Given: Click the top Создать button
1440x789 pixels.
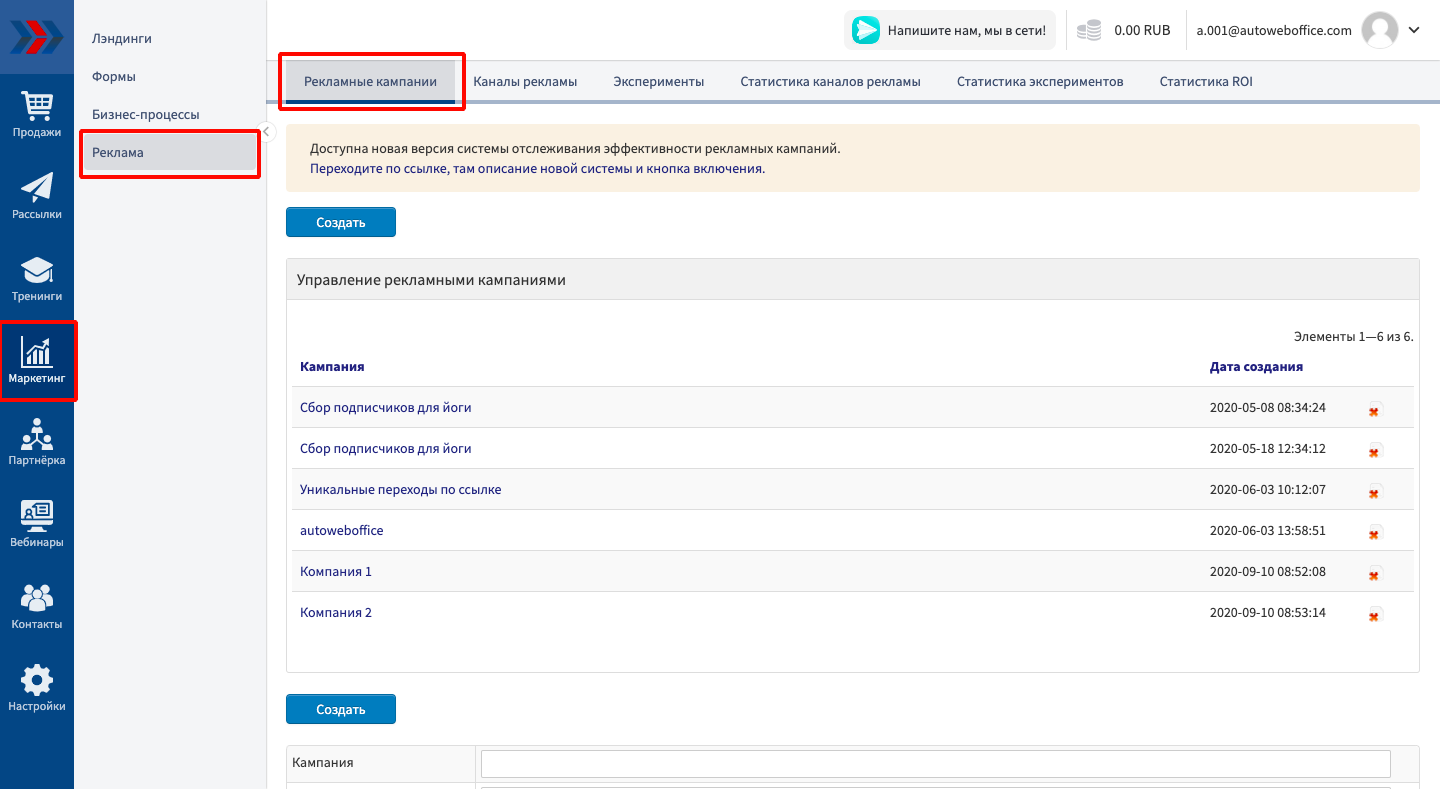Looking at the screenshot, I should (x=340, y=222).
